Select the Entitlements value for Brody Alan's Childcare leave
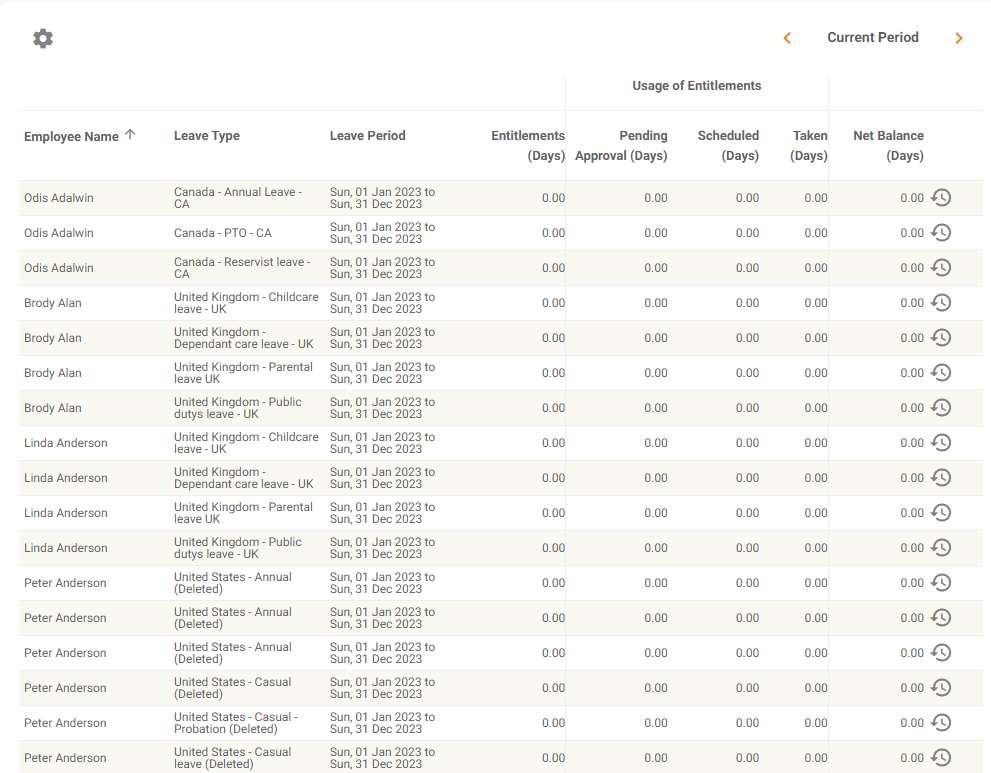This screenshot has height=773, width=991. click(x=553, y=303)
